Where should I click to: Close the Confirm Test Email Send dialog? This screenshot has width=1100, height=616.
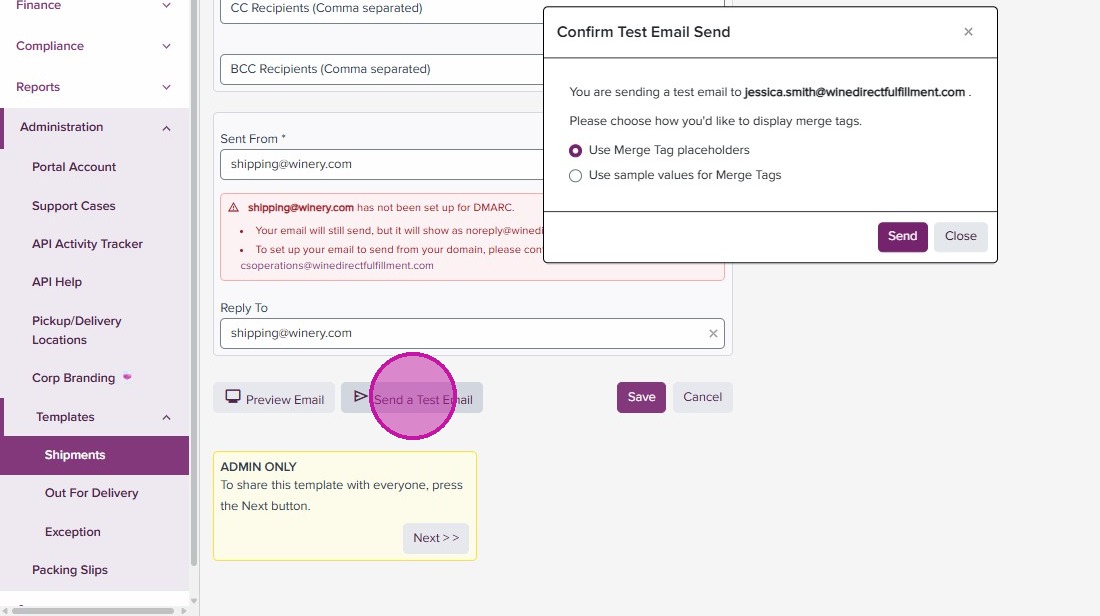[x=968, y=32]
